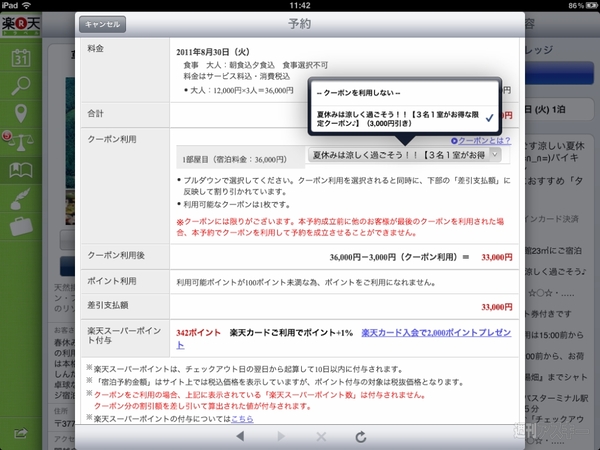The height and width of the screenshot is (450, 600).
Task: Tap the 1部屋目（宿泊料金：36,000円） label
Action: click(235, 160)
